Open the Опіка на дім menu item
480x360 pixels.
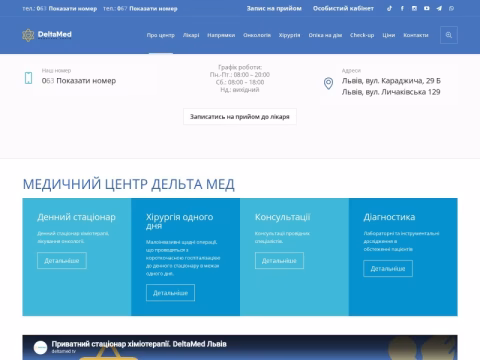pos(325,35)
